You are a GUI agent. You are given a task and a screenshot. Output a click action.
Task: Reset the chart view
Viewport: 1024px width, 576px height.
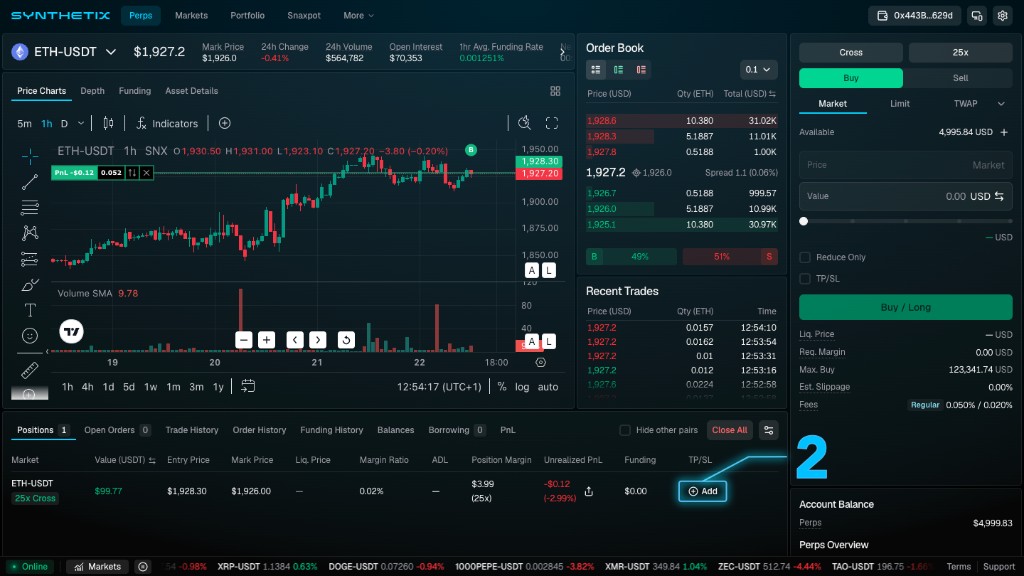[x=346, y=340]
